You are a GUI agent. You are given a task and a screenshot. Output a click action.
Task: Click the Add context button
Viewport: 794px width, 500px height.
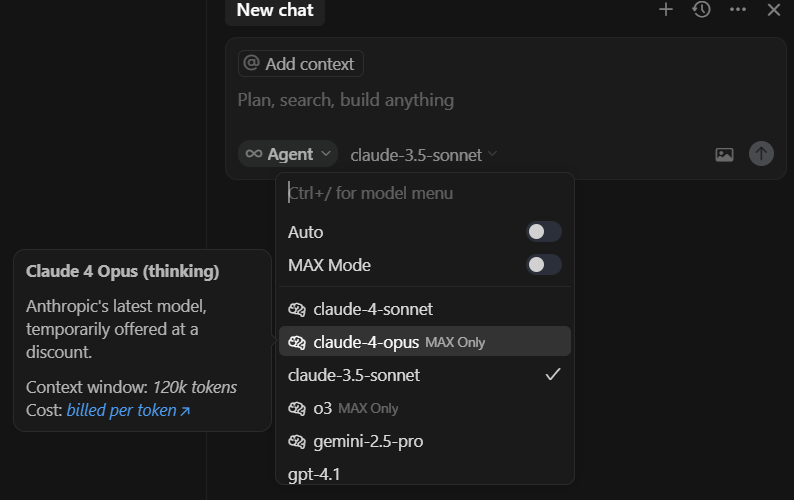coord(300,64)
